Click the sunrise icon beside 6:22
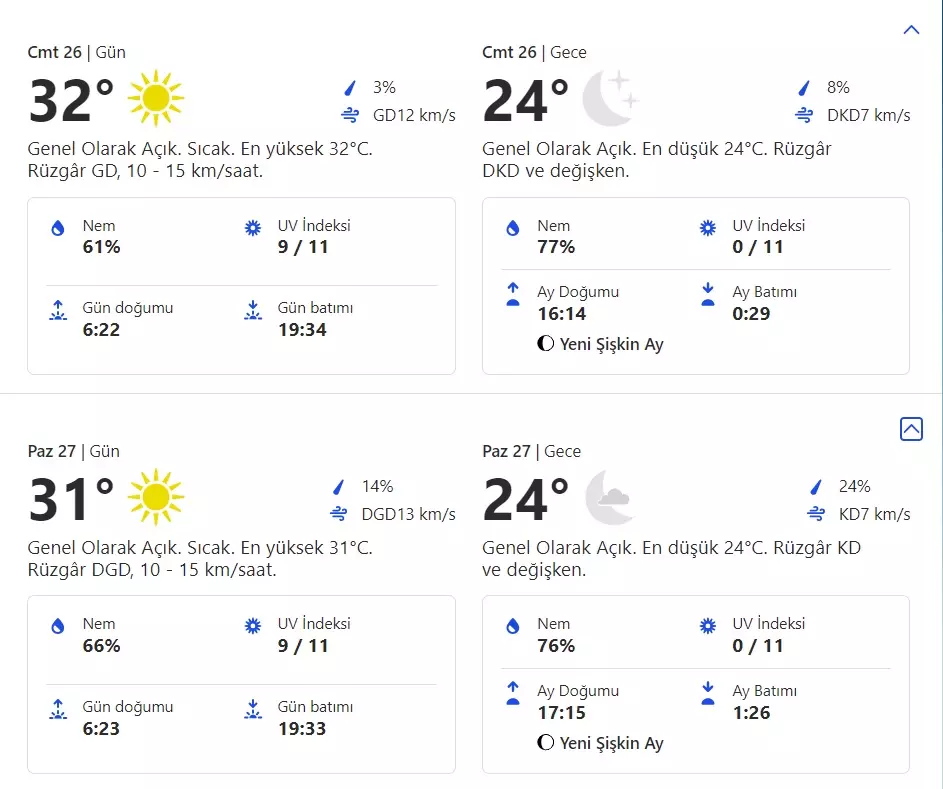The image size is (943, 789). tap(58, 310)
